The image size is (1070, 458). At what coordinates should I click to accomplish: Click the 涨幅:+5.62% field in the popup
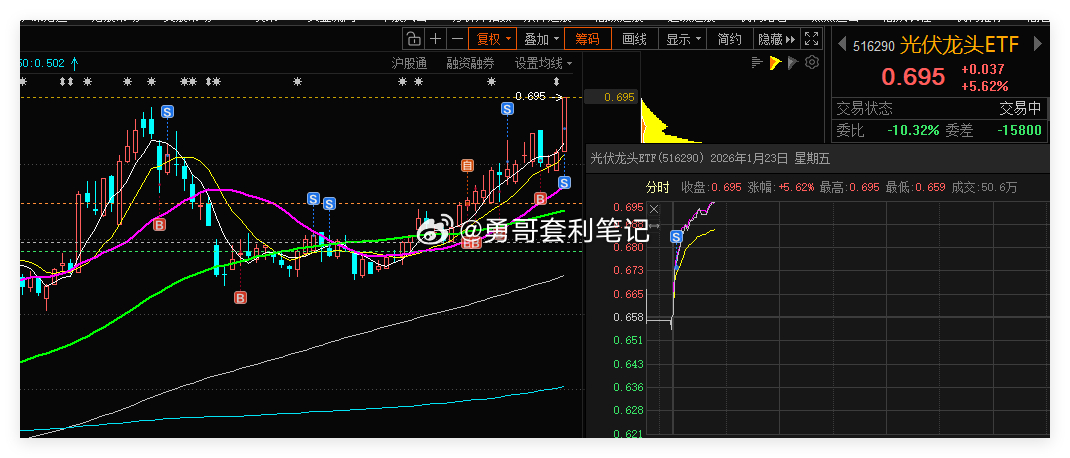click(x=781, y=187)
